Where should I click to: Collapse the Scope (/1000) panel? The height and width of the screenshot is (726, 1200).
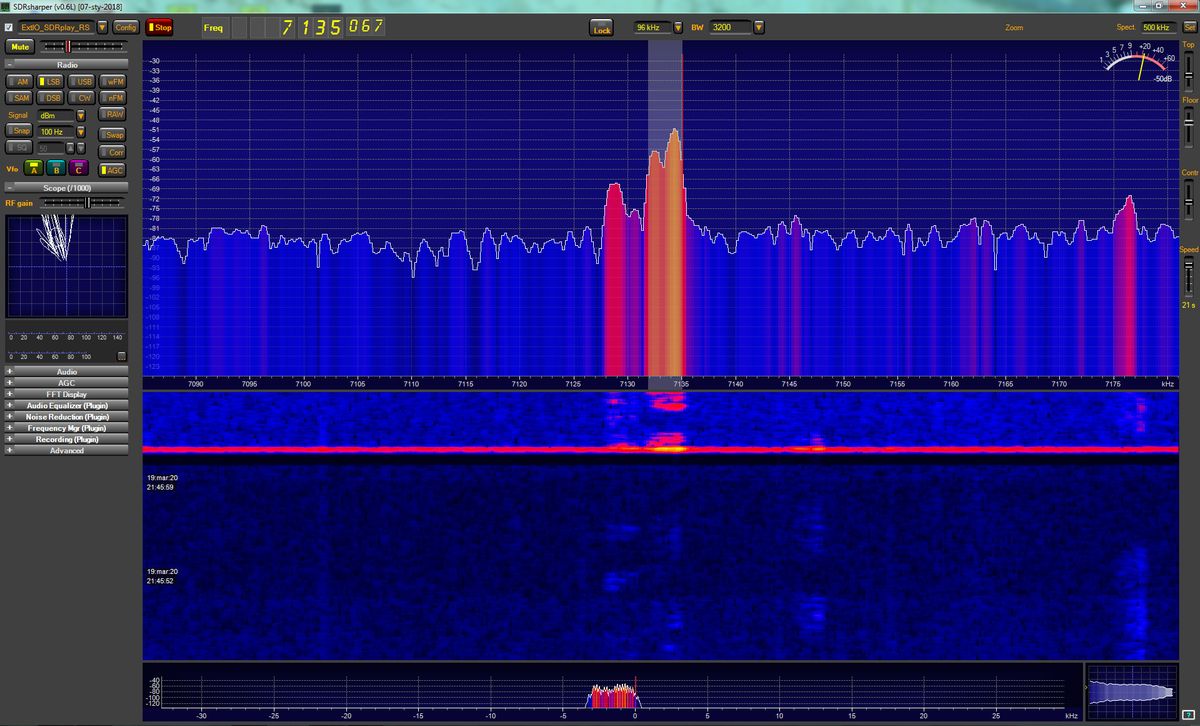(8, 188)
